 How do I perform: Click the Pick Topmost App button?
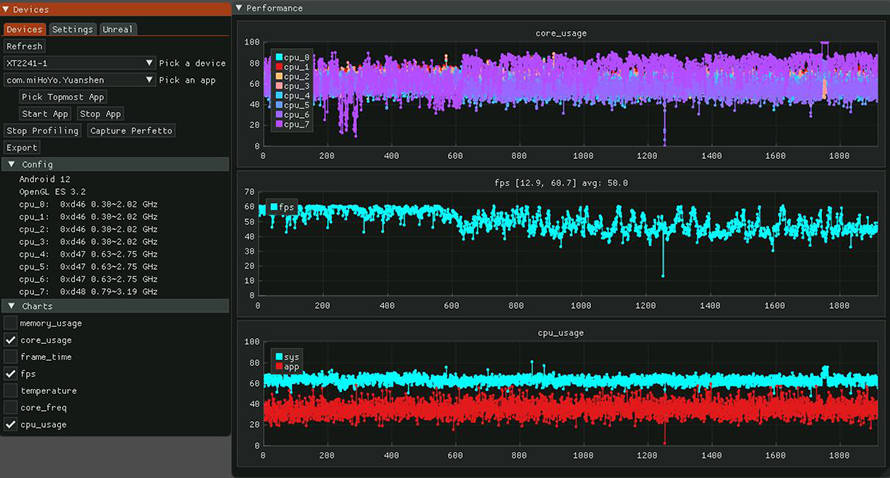(x=63, y=97)
